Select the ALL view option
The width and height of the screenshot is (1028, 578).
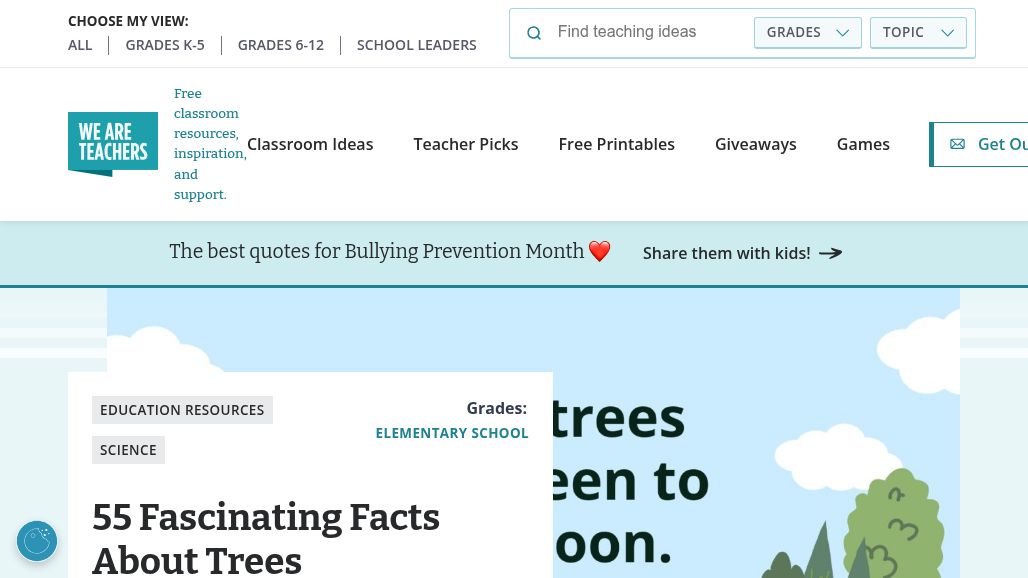coord(80,45)
